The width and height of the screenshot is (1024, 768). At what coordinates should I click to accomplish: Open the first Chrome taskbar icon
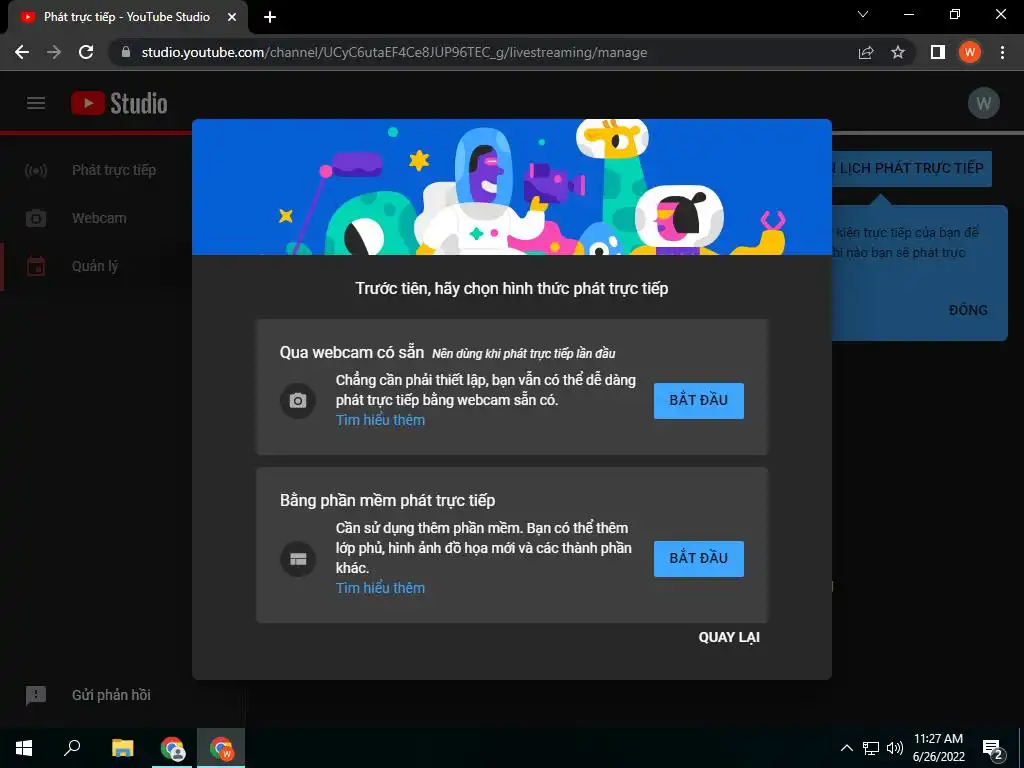point(172,748)
